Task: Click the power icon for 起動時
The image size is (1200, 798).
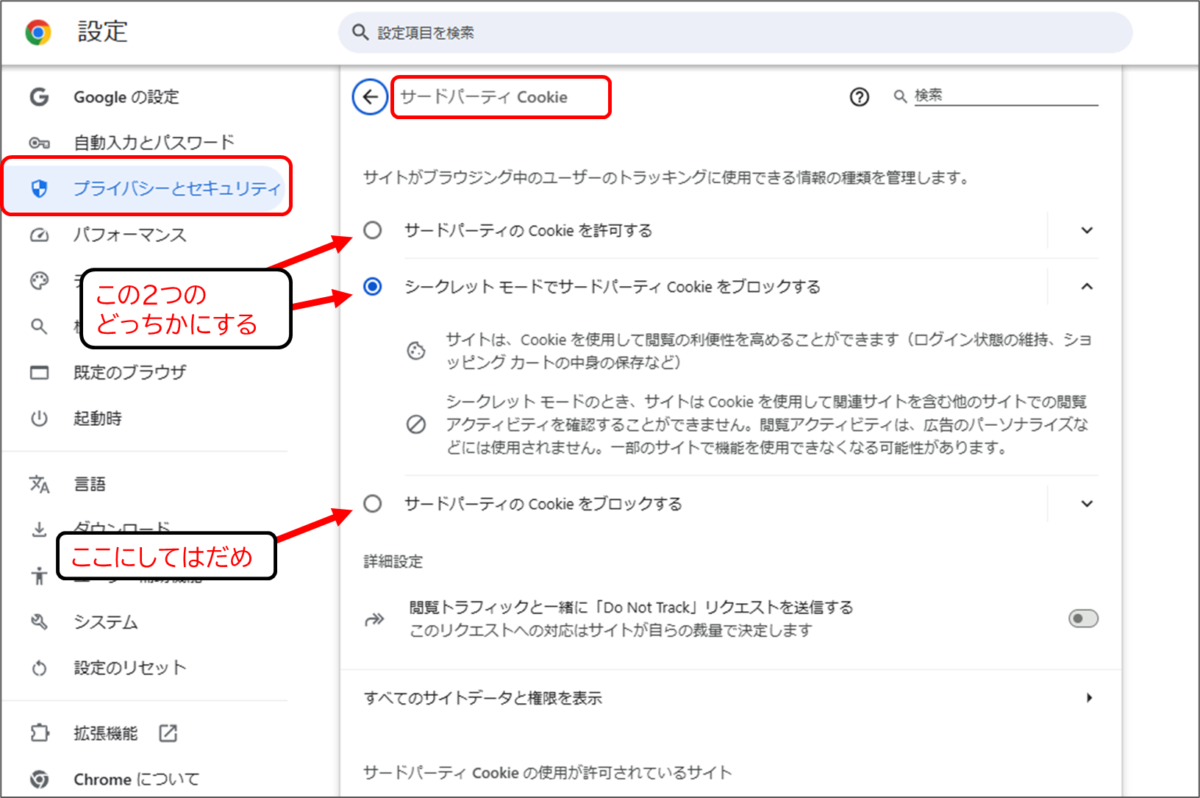Action: point(39,419)
